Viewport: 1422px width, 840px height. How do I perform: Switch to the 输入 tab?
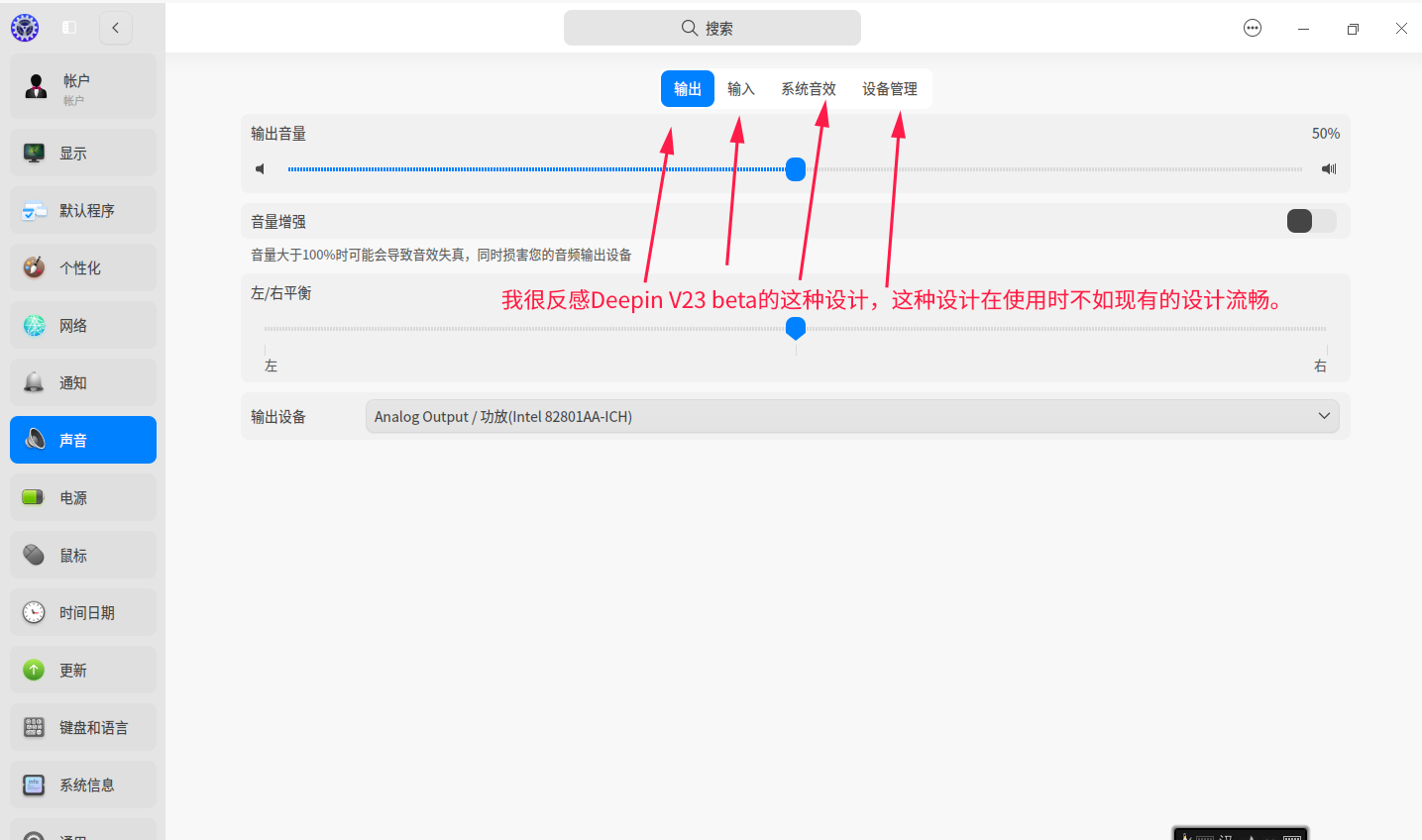click(x=741, y=89)
